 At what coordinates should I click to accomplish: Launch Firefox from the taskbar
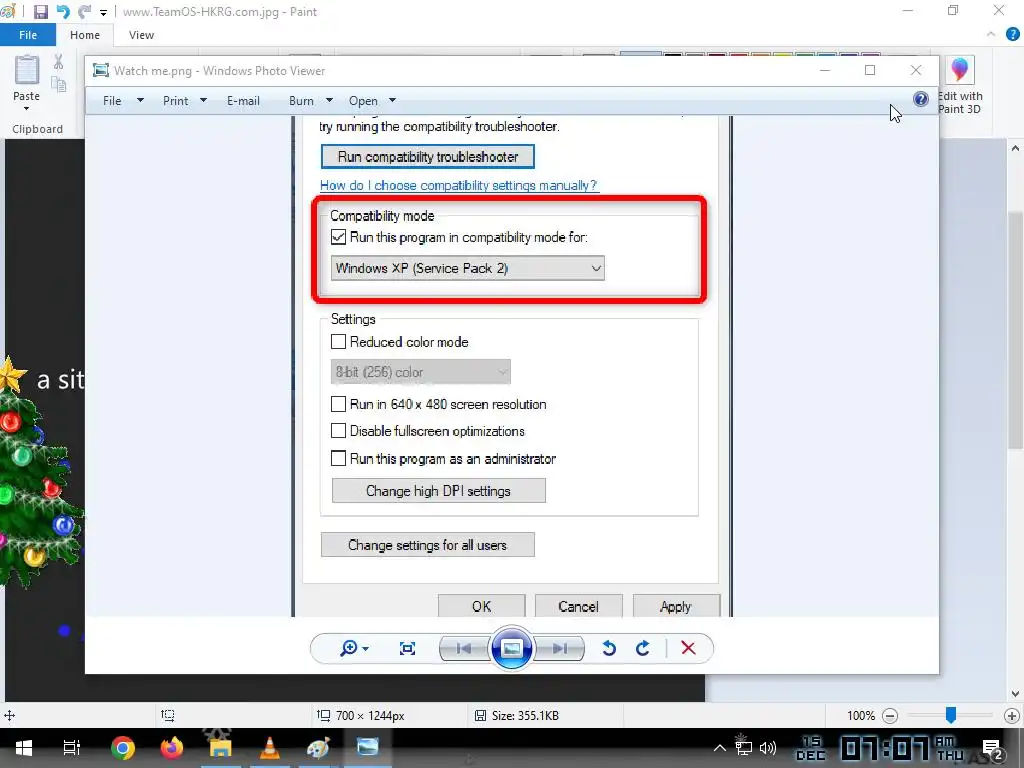(172, 748)
